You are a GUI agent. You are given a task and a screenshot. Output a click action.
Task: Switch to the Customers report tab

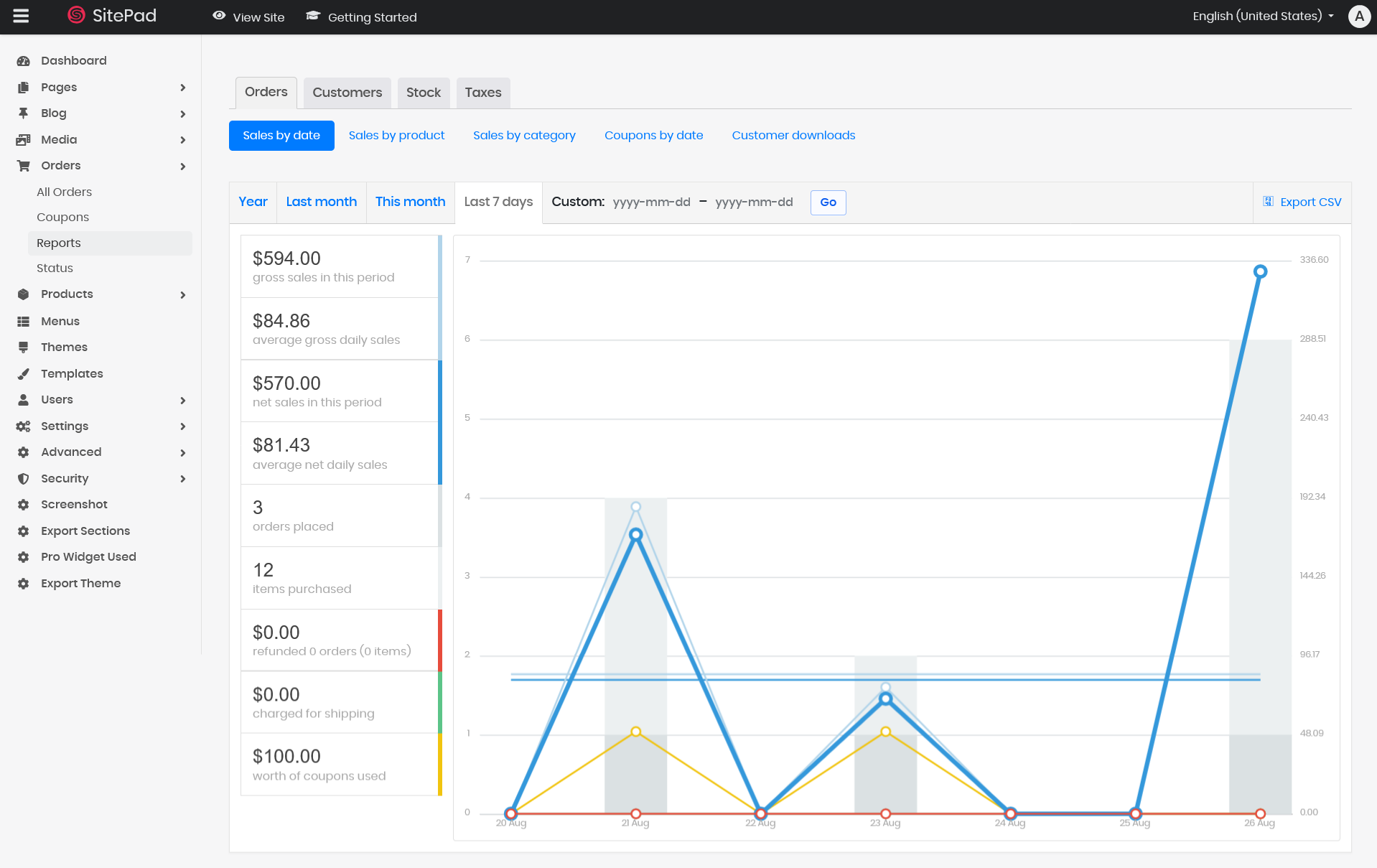pos(347,93)
